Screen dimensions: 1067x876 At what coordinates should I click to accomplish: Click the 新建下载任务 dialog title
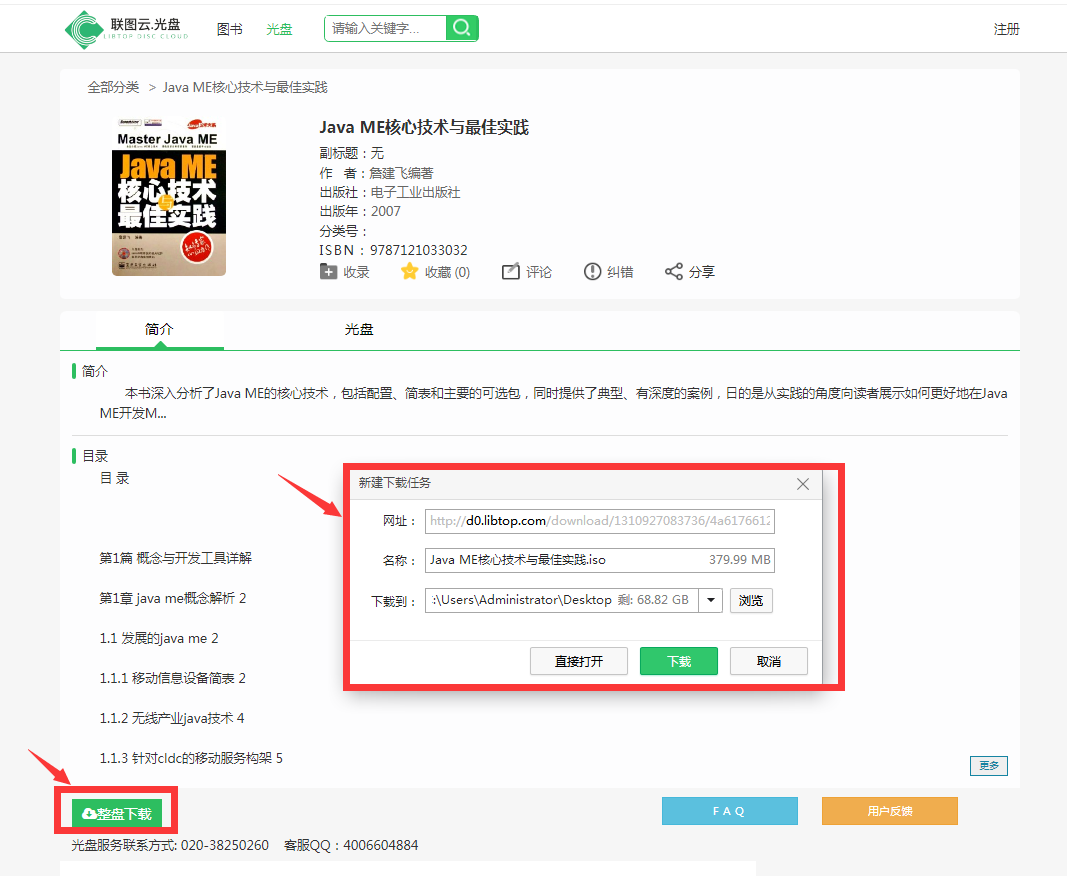point(395,483)
